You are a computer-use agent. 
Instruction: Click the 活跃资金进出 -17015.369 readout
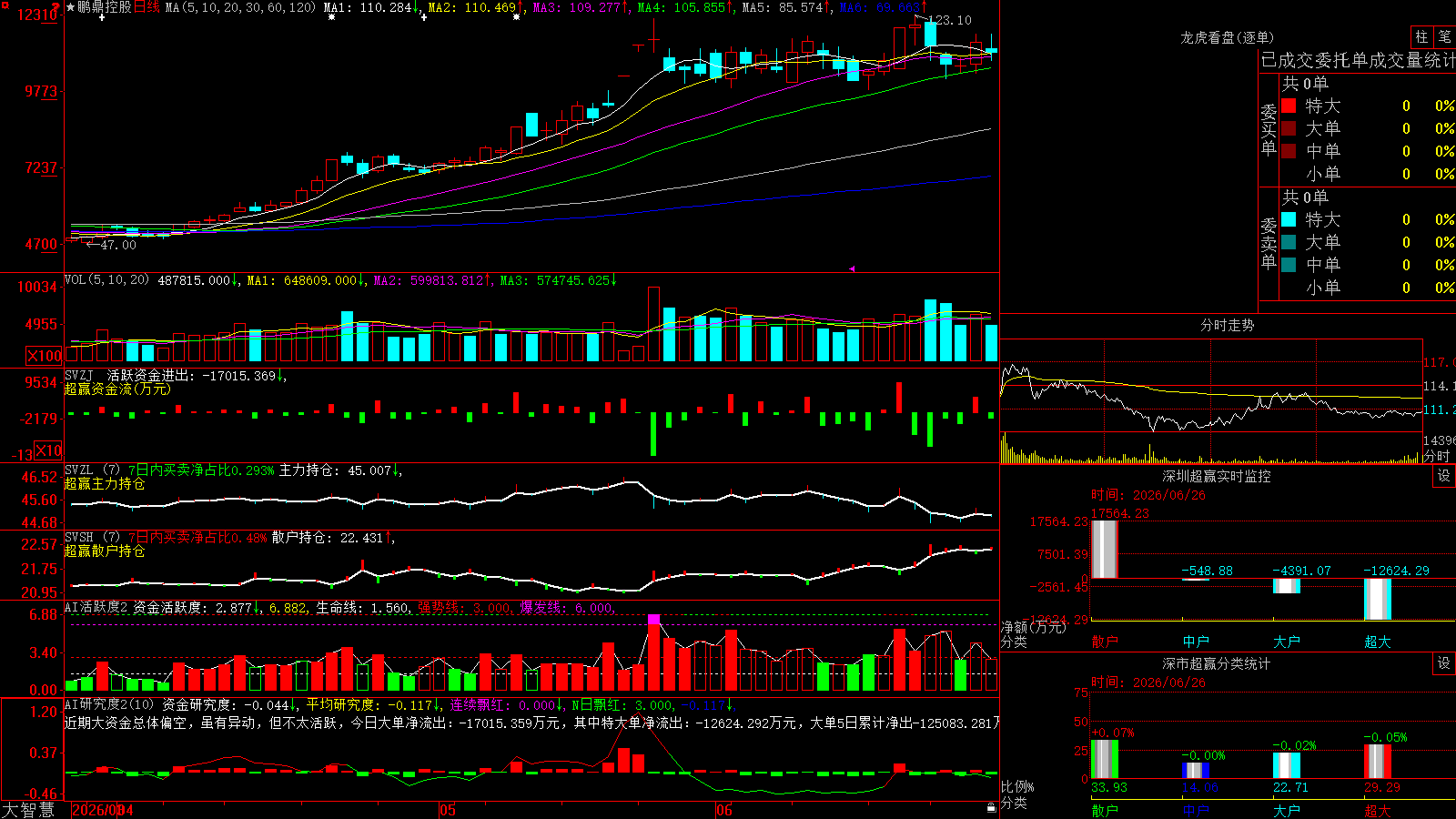pyautogui.click(x=196, y=376)
